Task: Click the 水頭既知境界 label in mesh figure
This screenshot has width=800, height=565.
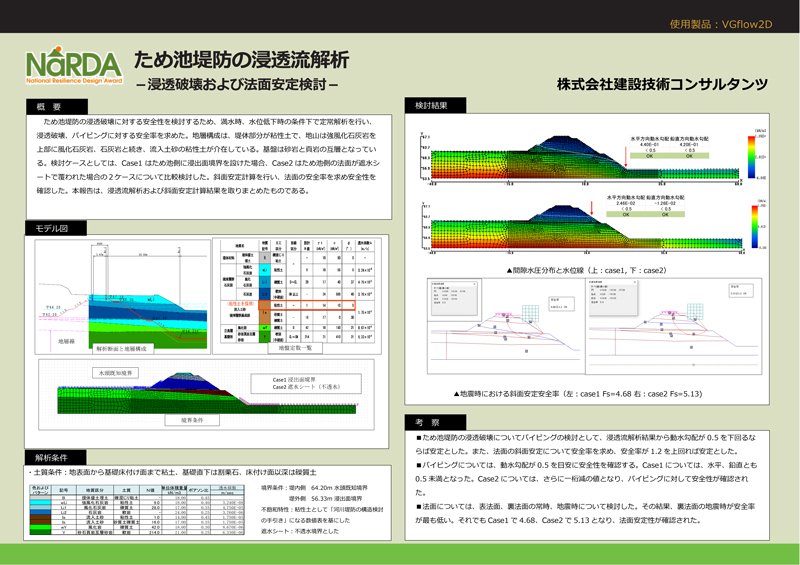Action: click(115, 373)
